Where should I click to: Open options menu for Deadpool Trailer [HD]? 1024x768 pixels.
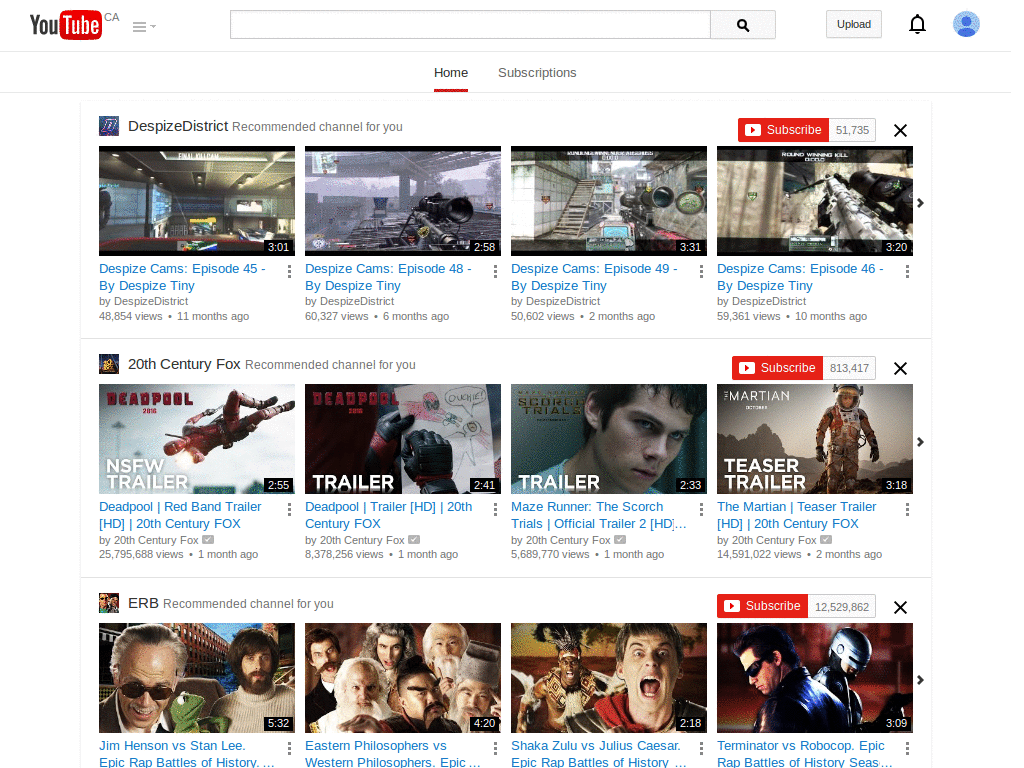[x=495, y=509]
